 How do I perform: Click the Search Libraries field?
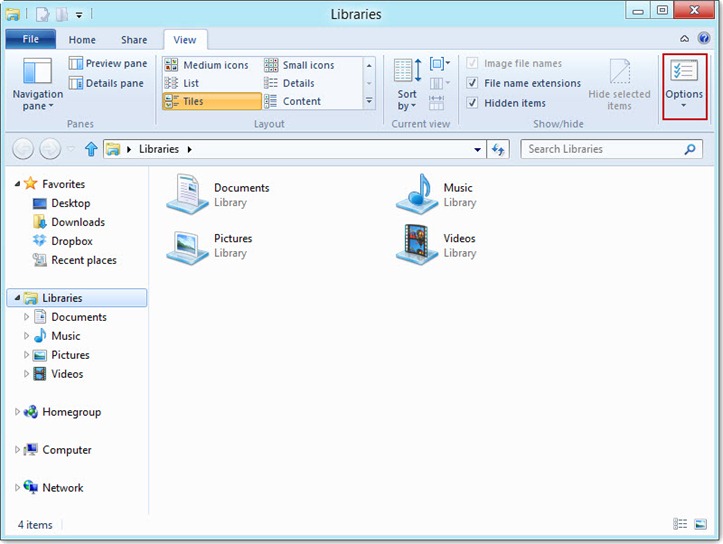coord(603,149)
